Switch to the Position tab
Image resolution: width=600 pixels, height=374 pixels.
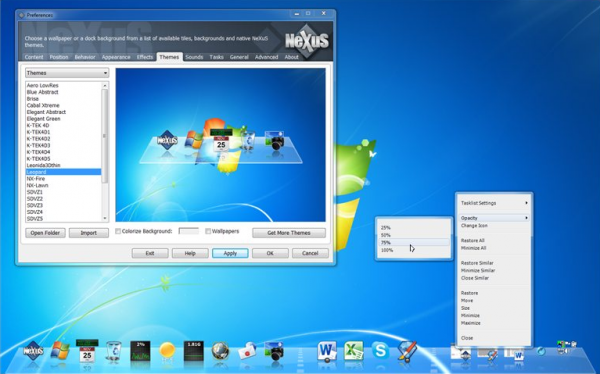tap(59, 57)
